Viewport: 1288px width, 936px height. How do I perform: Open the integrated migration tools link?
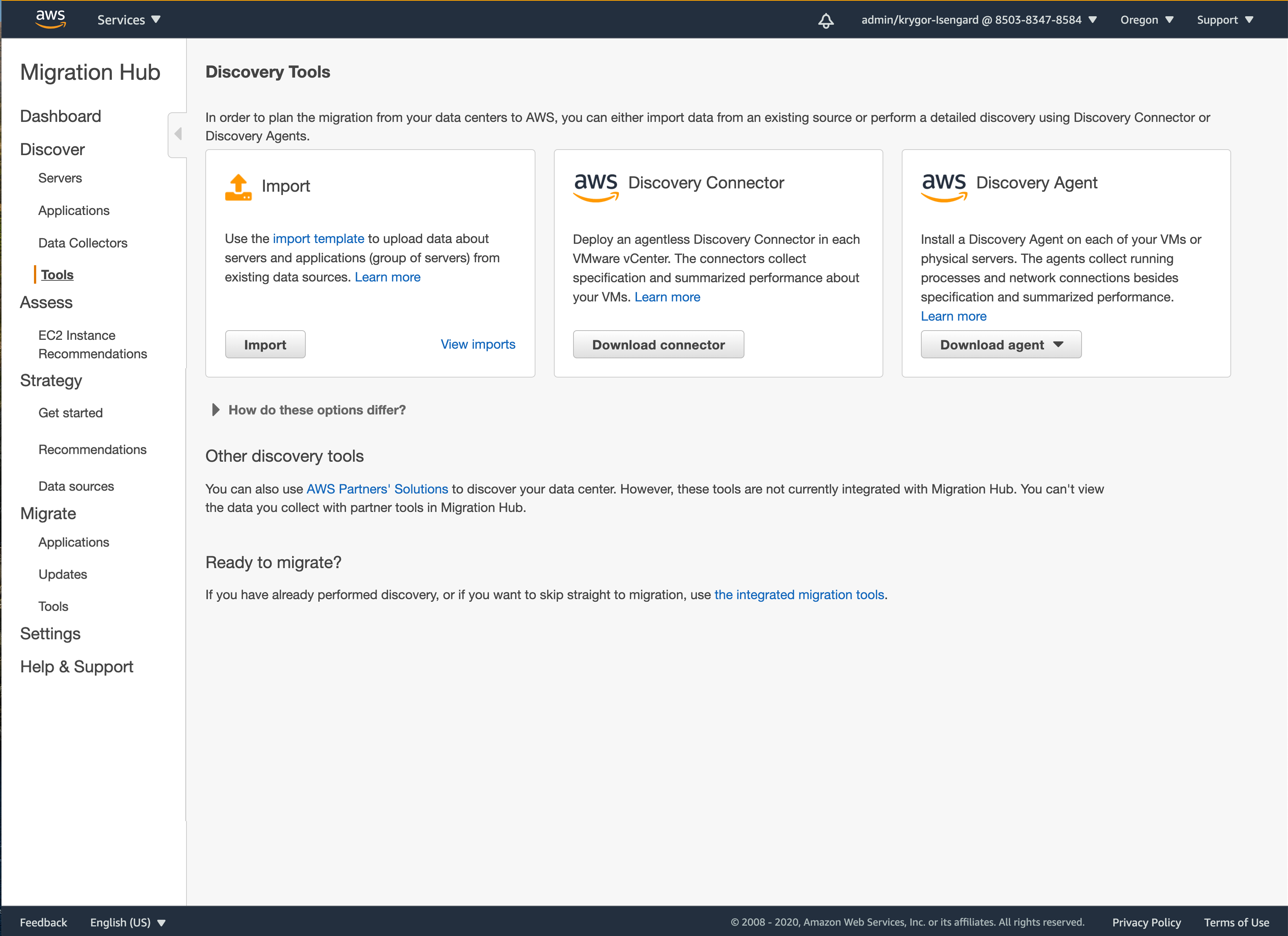click(799, 595)
